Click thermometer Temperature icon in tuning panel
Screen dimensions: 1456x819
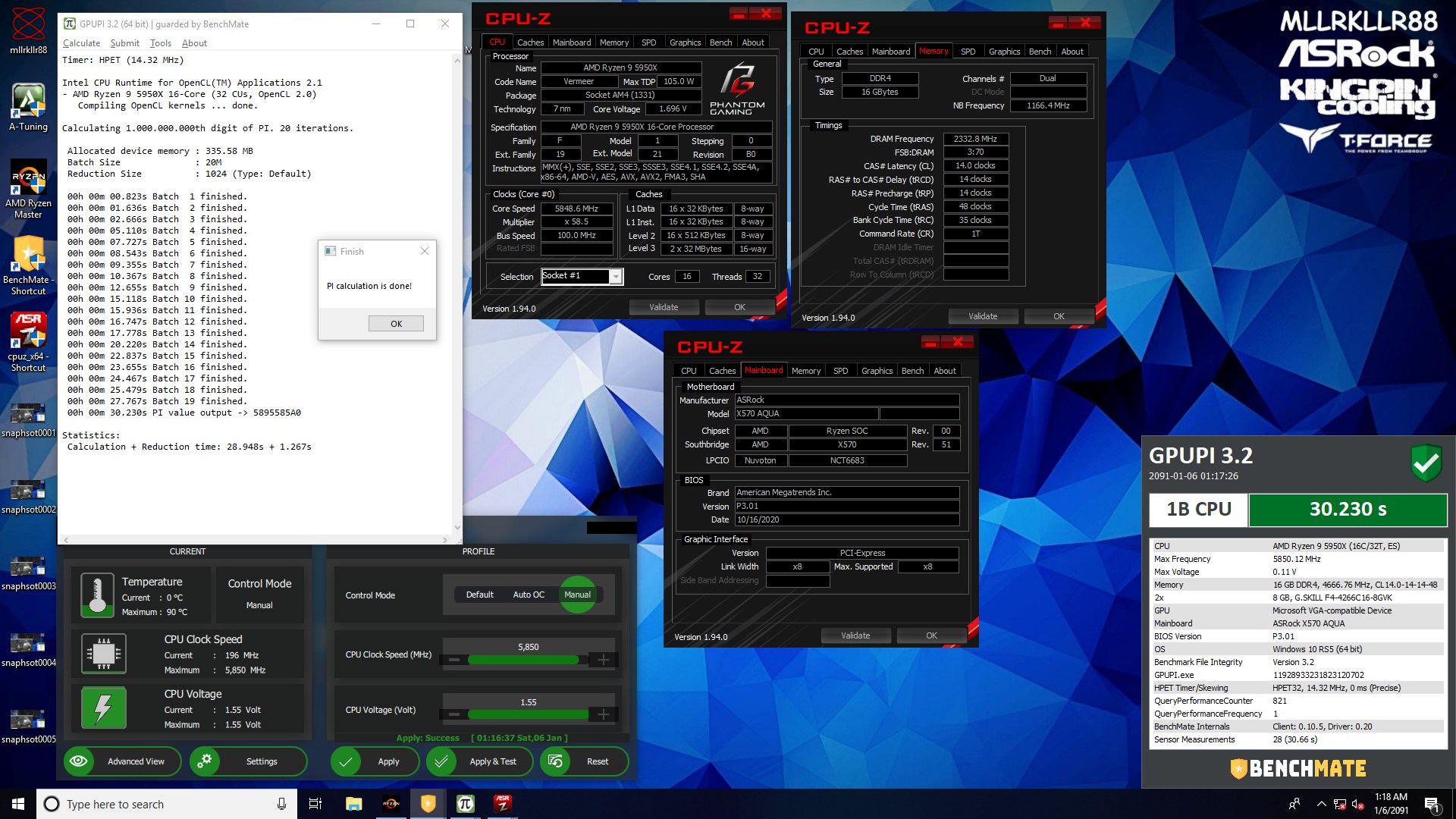(x=97, y=595)
